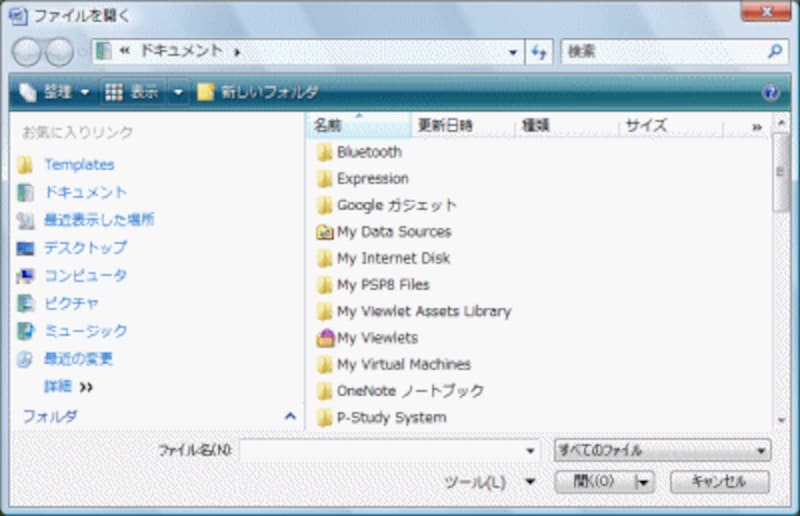Screen dimensions: 800x516
Task: Expand 詳細 more favorite links
Action: pos(68,386)
